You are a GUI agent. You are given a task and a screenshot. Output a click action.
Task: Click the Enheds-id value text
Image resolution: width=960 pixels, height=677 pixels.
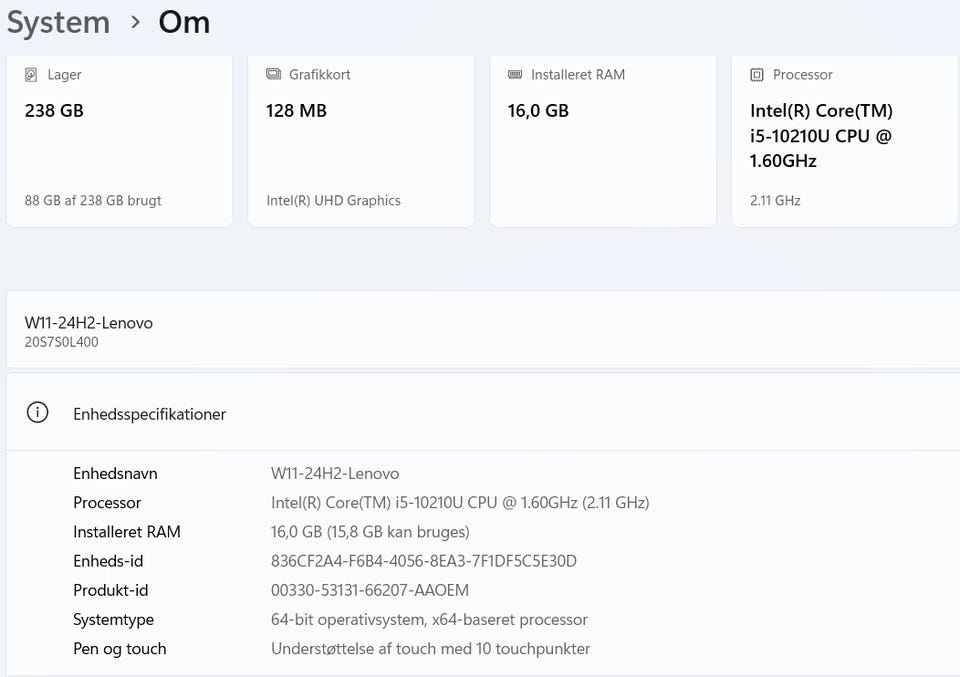tap(423, 561)
